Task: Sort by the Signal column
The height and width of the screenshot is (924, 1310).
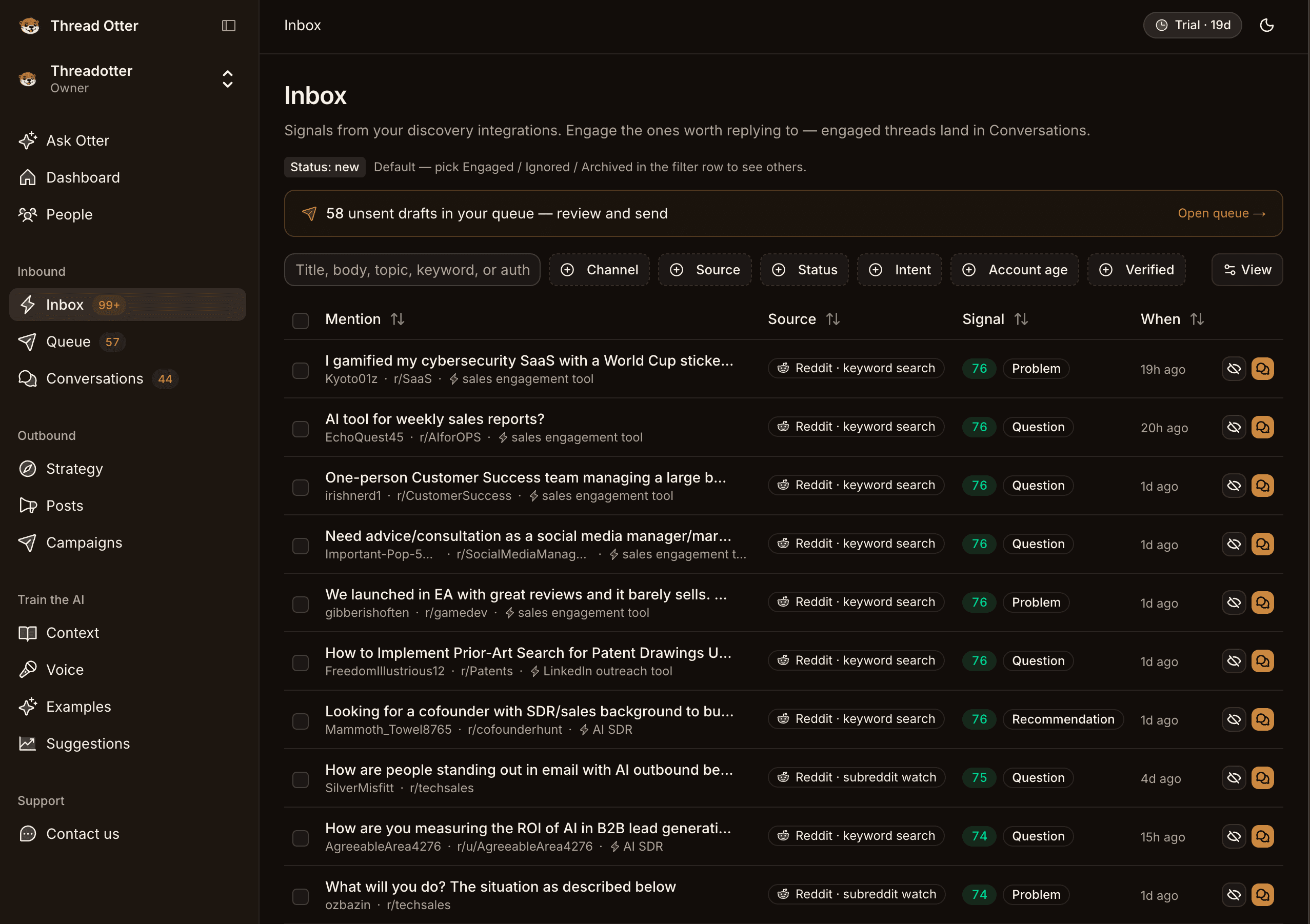Action: click(995, 319)
